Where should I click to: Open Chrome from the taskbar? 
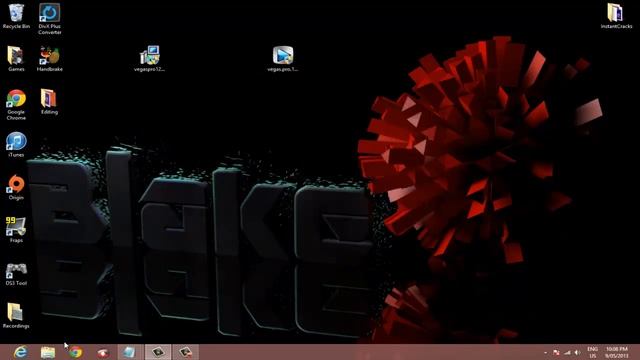tap(76, 352)
